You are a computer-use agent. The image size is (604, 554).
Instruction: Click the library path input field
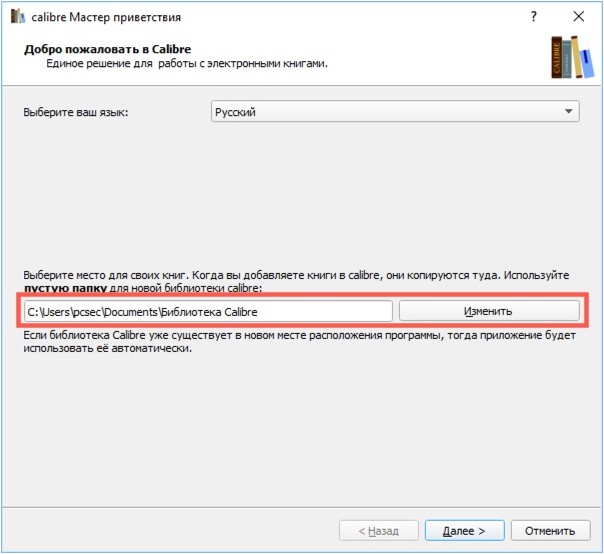pyautogui.click(x=208, y=311)
